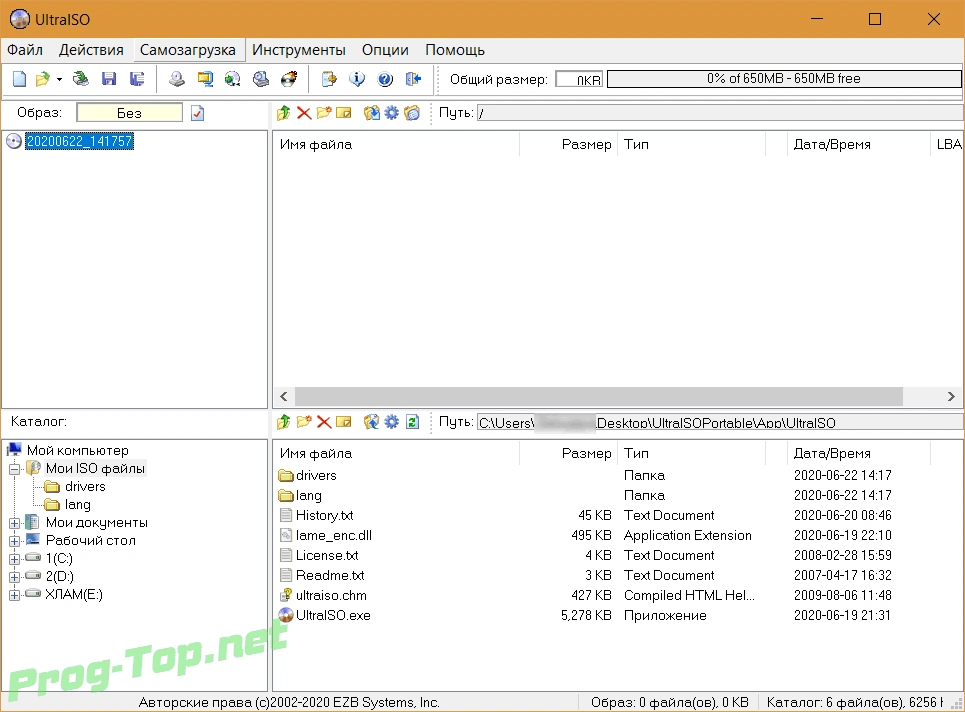Click the gear icon in image pane toolbar
This screenshot has height=712, width=965.
tap(391, 113)
